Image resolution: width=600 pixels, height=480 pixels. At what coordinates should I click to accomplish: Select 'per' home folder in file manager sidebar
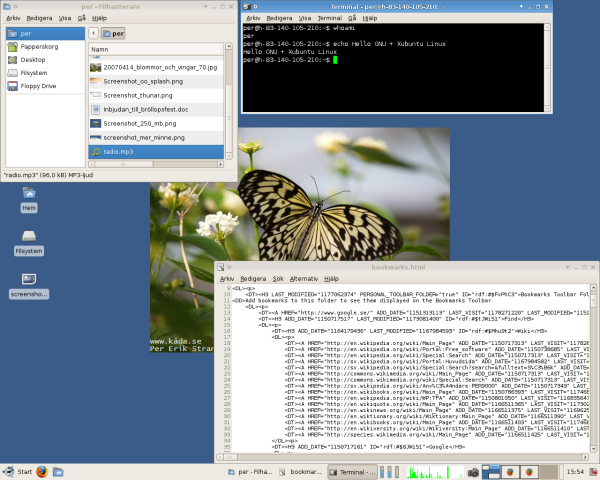45,34
